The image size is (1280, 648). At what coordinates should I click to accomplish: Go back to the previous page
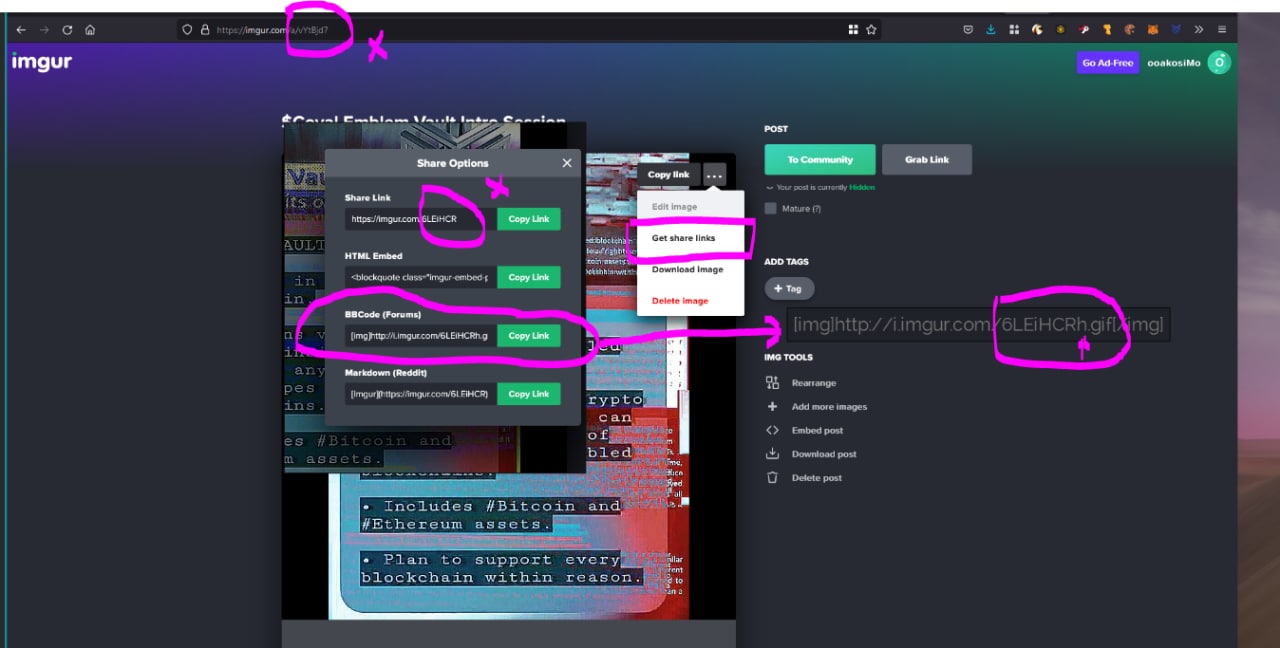21,30
